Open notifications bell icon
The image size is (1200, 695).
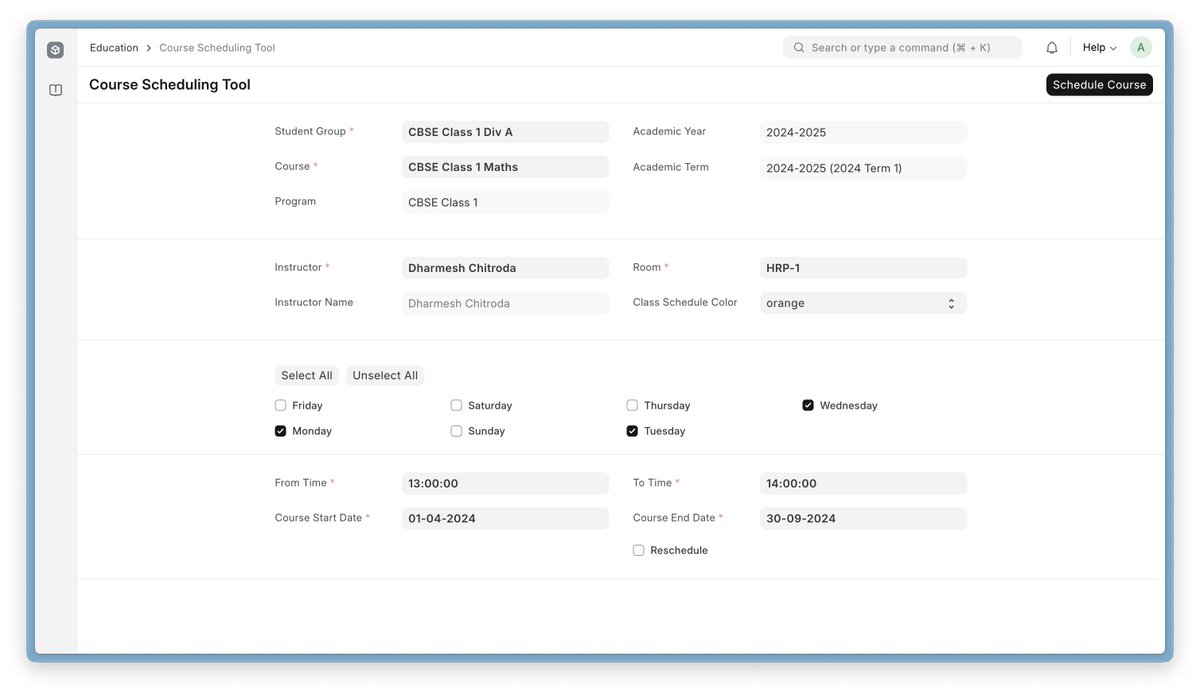(x=1052, y=48)
